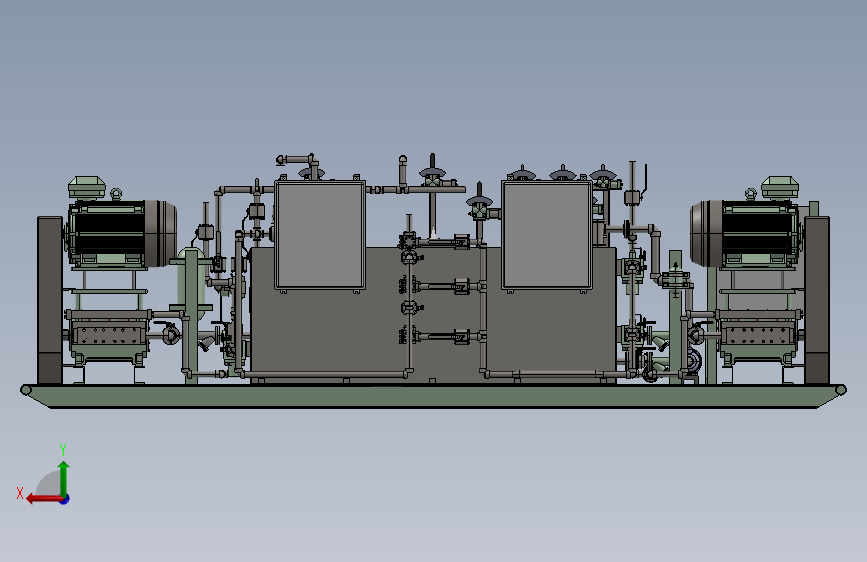The height and width of the screenshot is (562, 867).
Task: Select the right electric motor in model
Action: pos(746,233)
